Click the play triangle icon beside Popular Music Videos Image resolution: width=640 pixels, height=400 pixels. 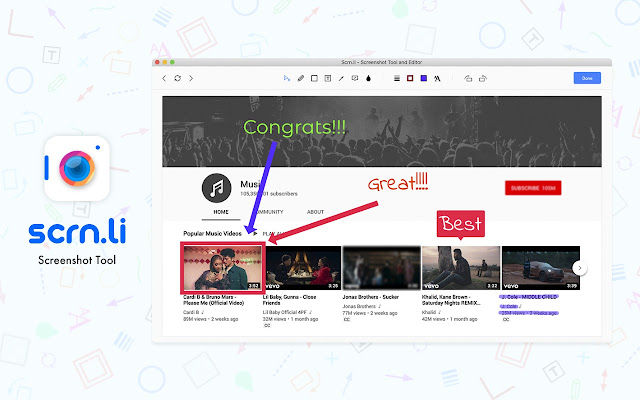tap(255, 233)
